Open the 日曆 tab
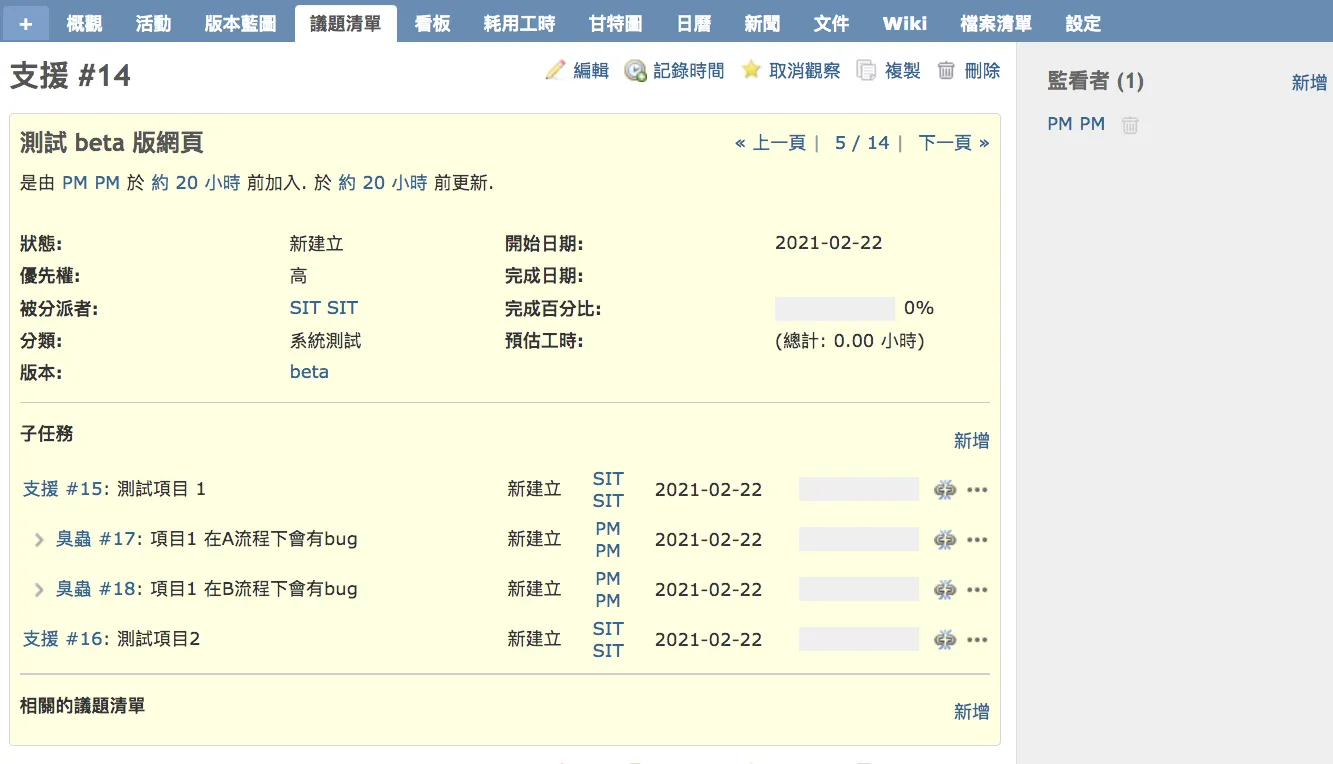This screenshot has width=1333, height=764. click(694, 23)
